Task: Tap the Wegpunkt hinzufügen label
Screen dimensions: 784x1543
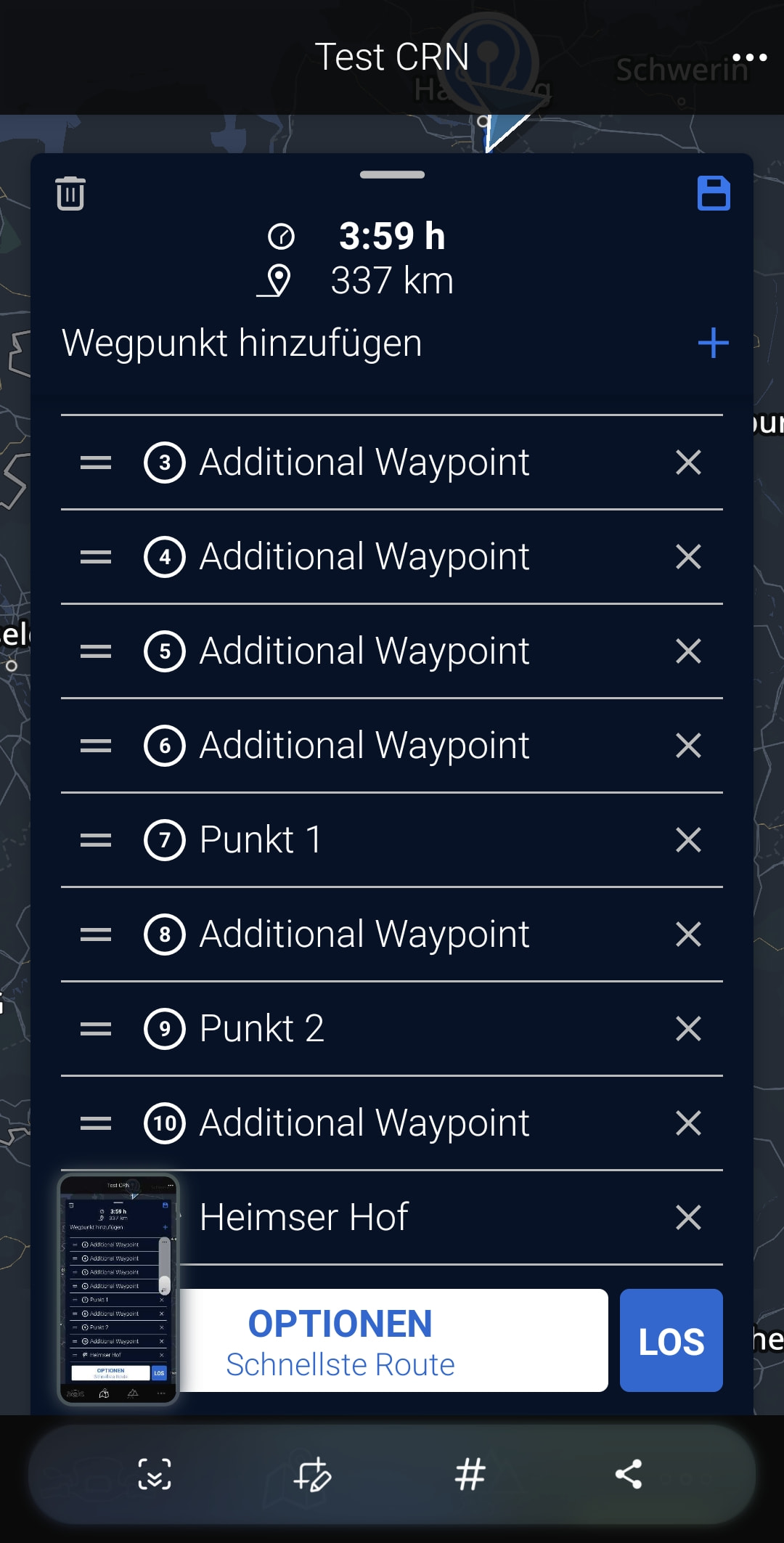Action: (242, 343)
